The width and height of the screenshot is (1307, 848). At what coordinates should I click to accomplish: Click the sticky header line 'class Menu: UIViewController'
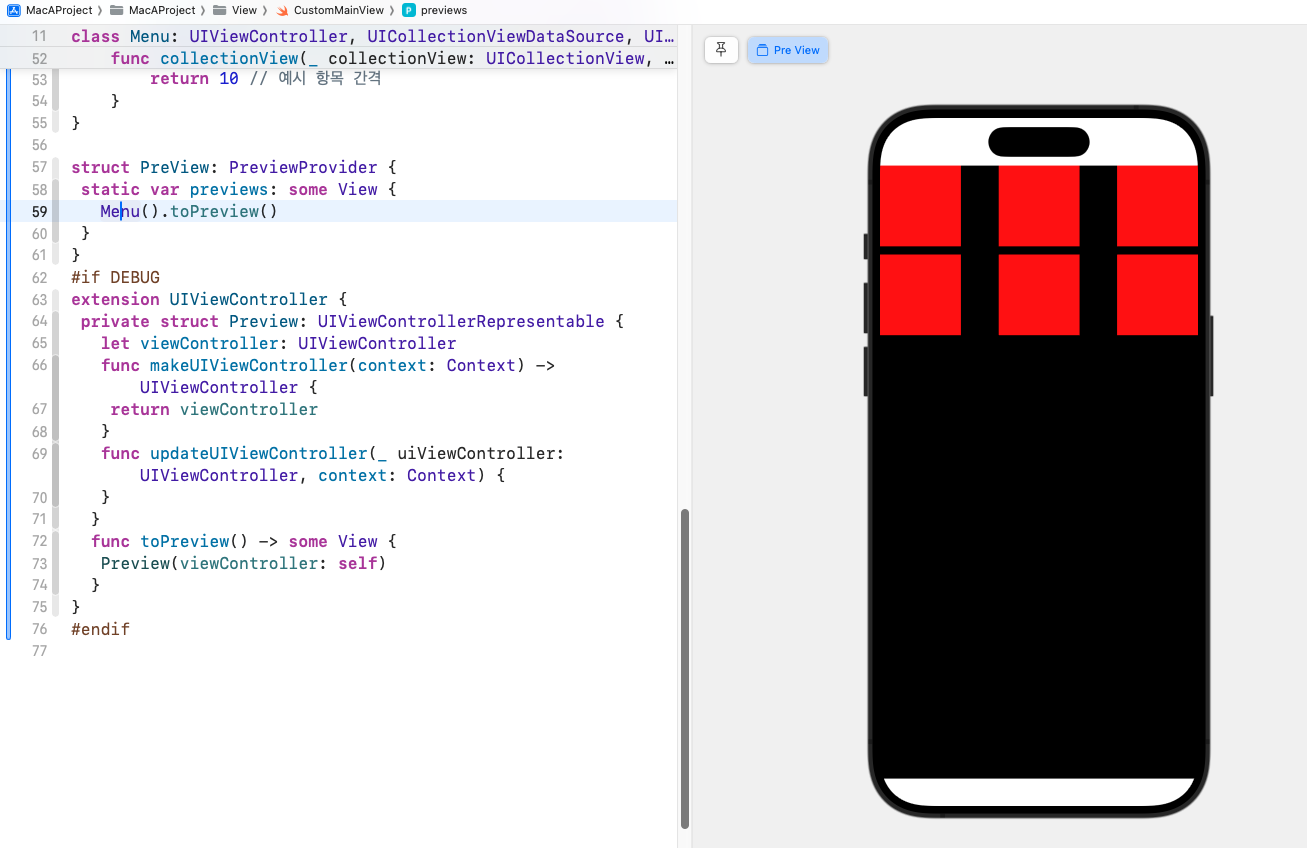point(374,36)
